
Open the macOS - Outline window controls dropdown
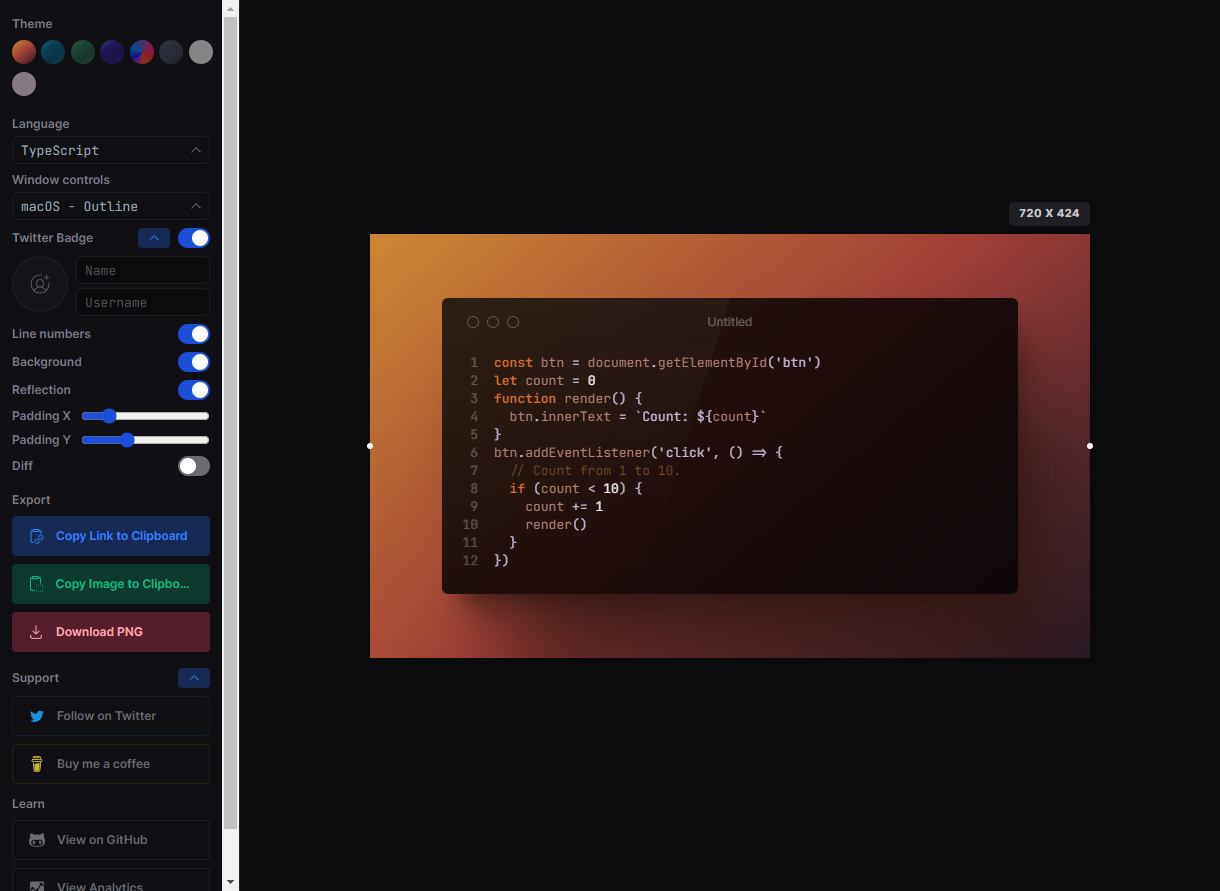pos(110,206)
